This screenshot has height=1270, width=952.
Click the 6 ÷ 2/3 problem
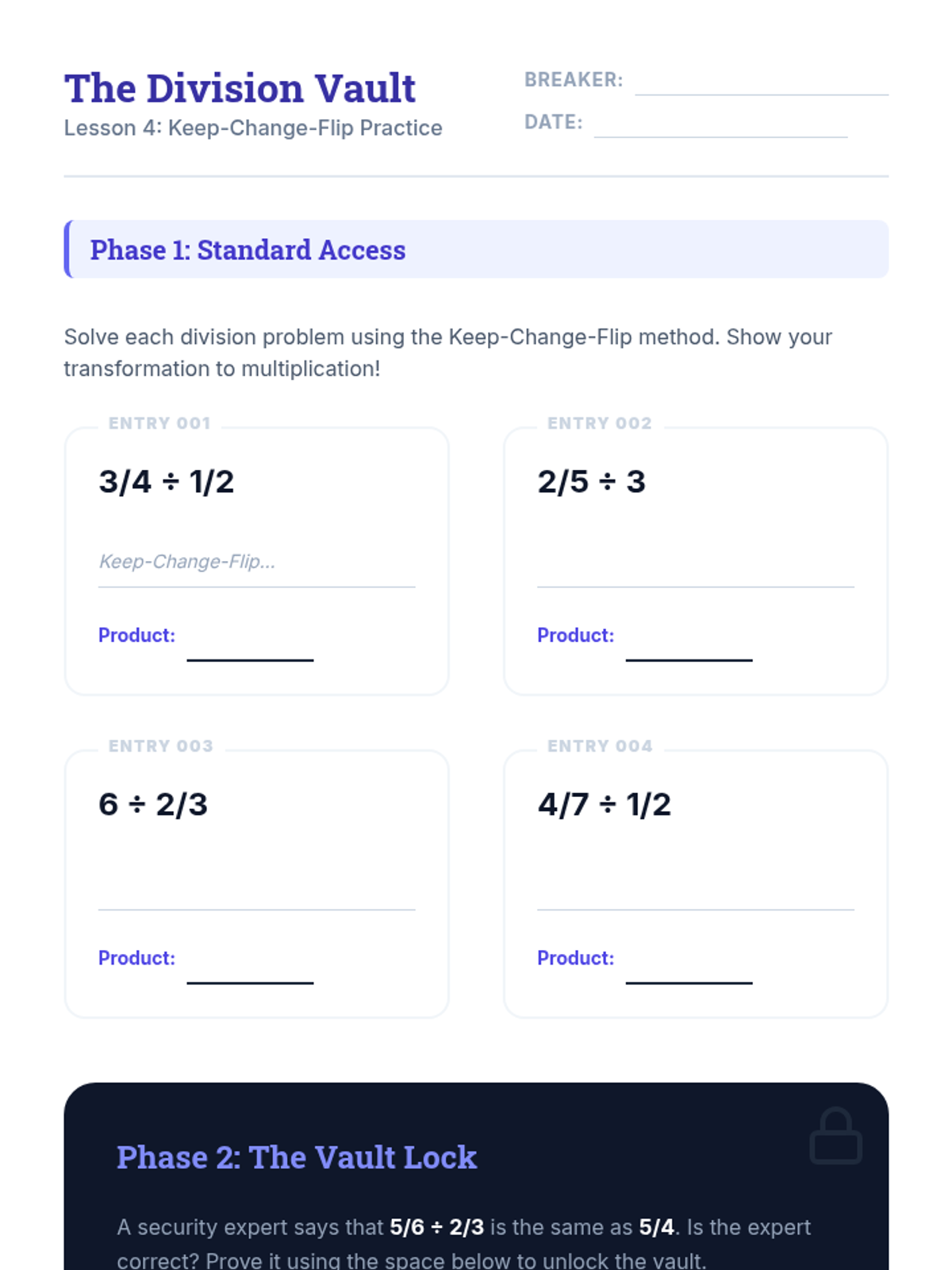[153, 804]
